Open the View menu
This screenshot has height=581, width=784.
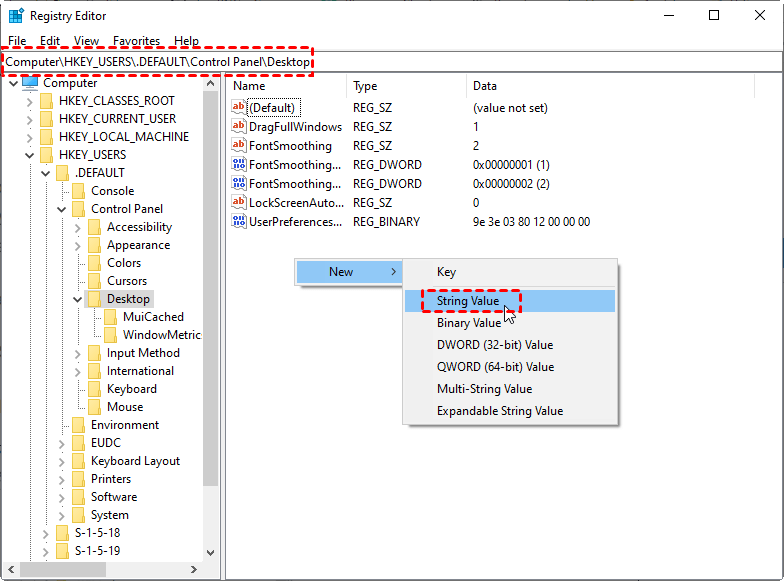(86, 40)
